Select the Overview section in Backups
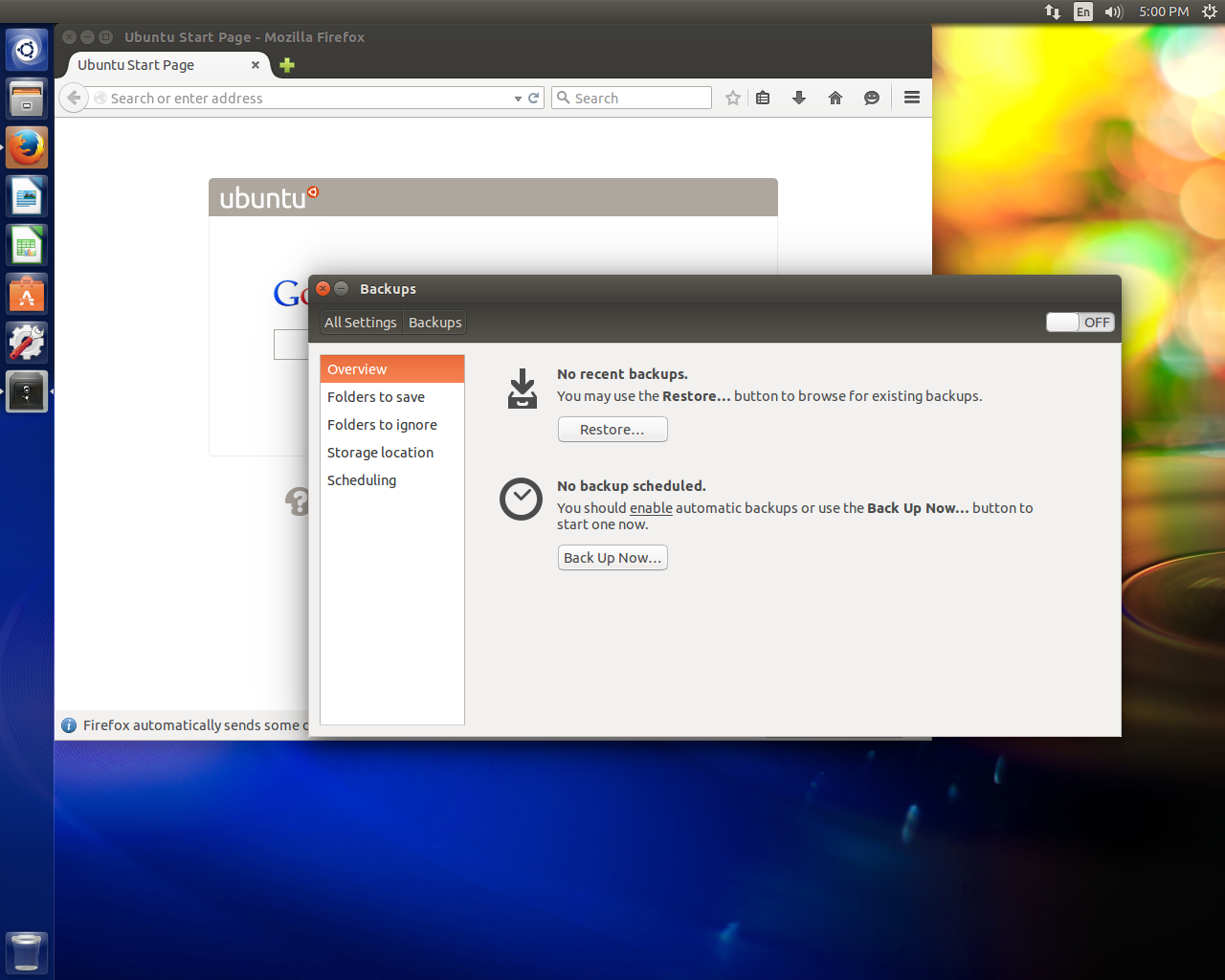Screen dimensions: 1225x980 click(x=392, y=369)
